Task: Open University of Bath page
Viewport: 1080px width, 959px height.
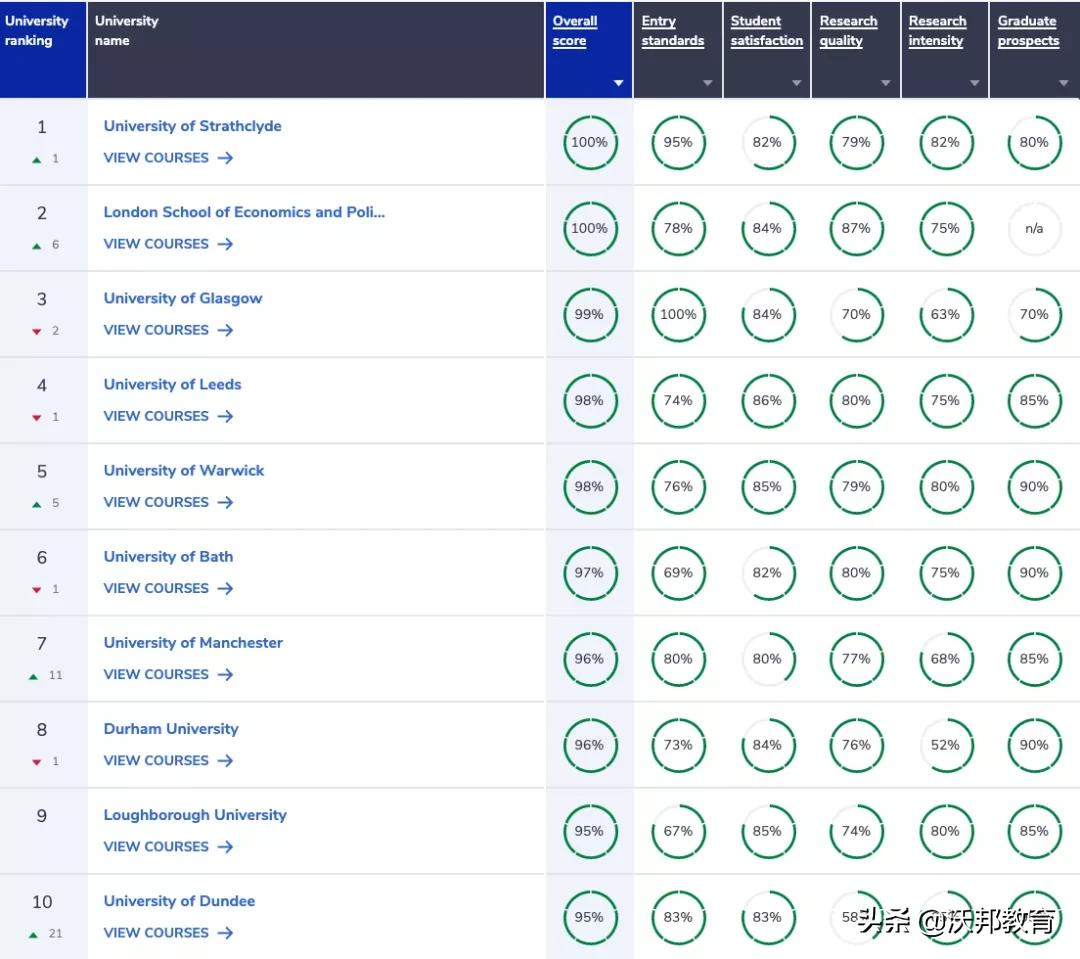Action: pyautogui.click(x=168, y=557)
